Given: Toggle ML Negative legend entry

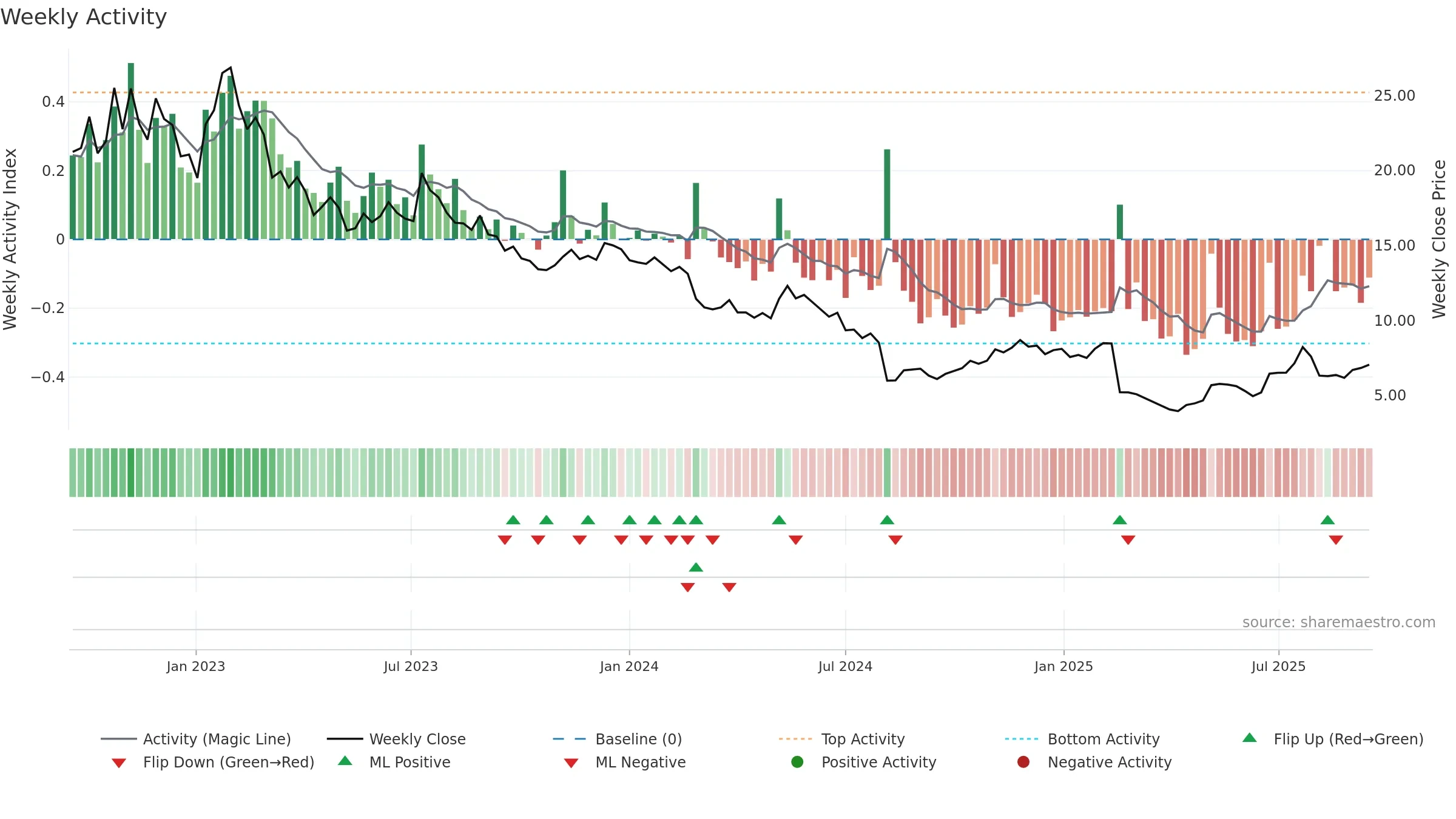Looking at the screenshot, I should click(624, 762).
